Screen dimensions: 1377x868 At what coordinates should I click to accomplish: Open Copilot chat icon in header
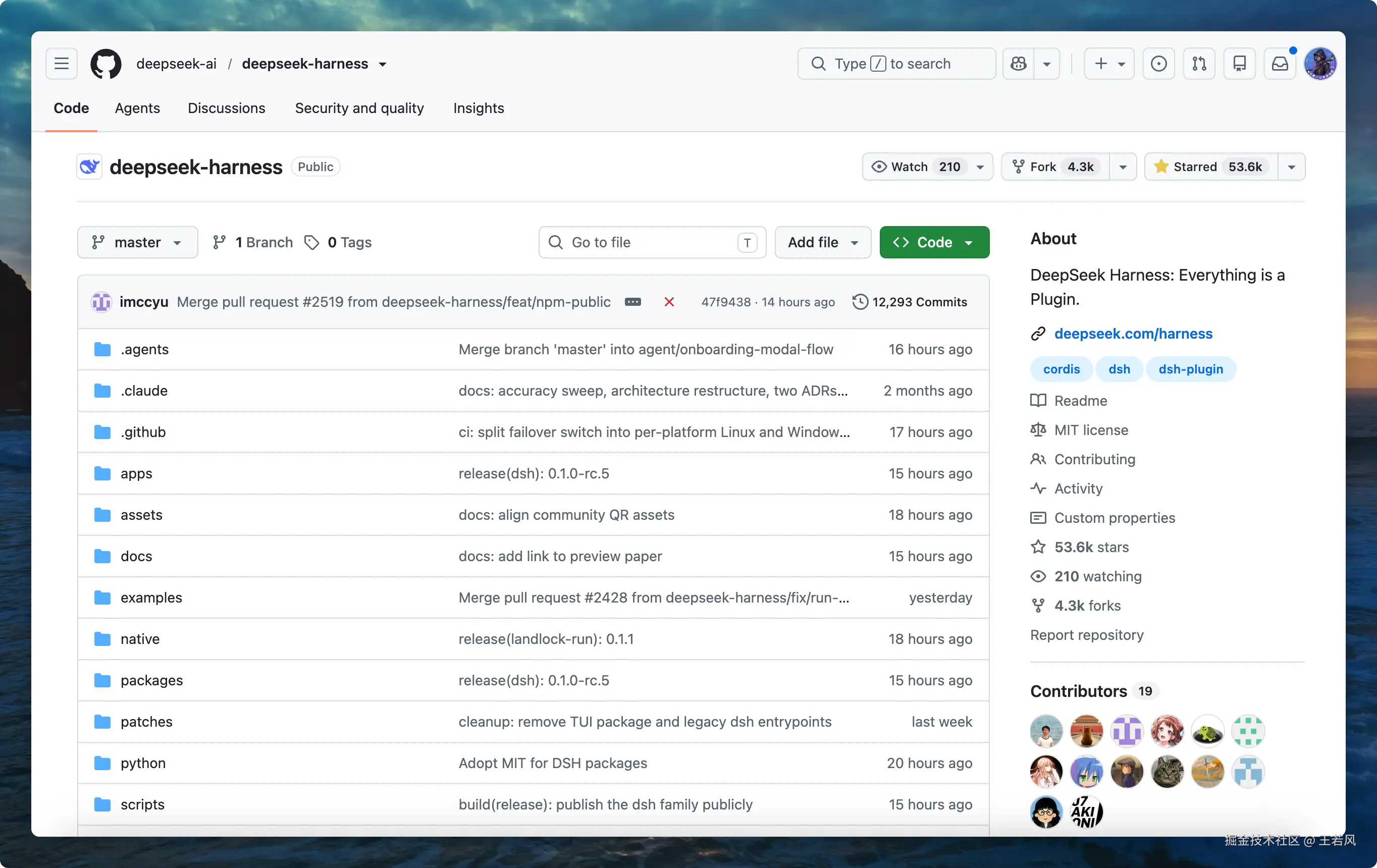(1019, 64)
